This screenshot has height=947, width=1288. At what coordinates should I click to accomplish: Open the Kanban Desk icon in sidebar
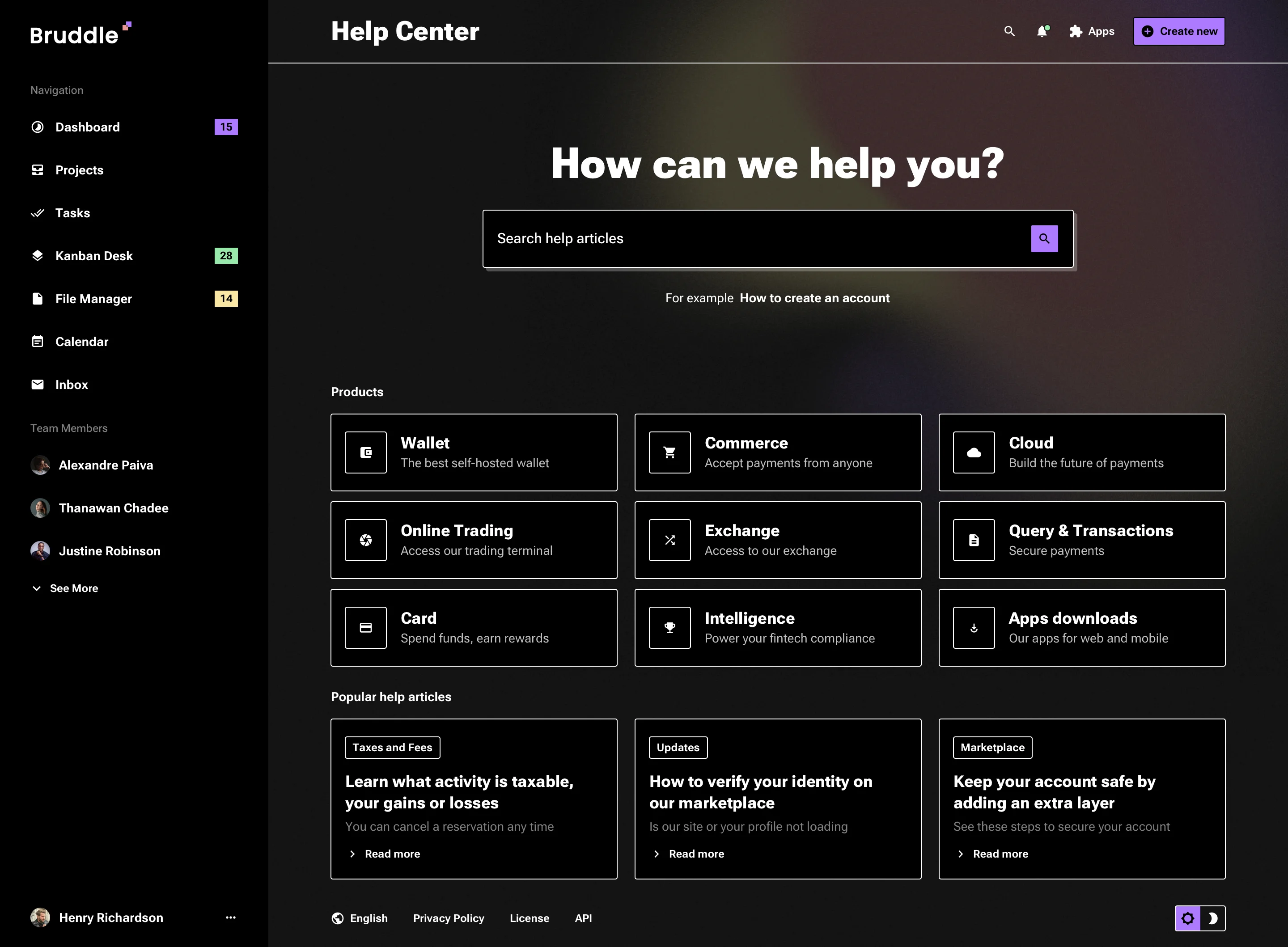[x=37, y=256]
